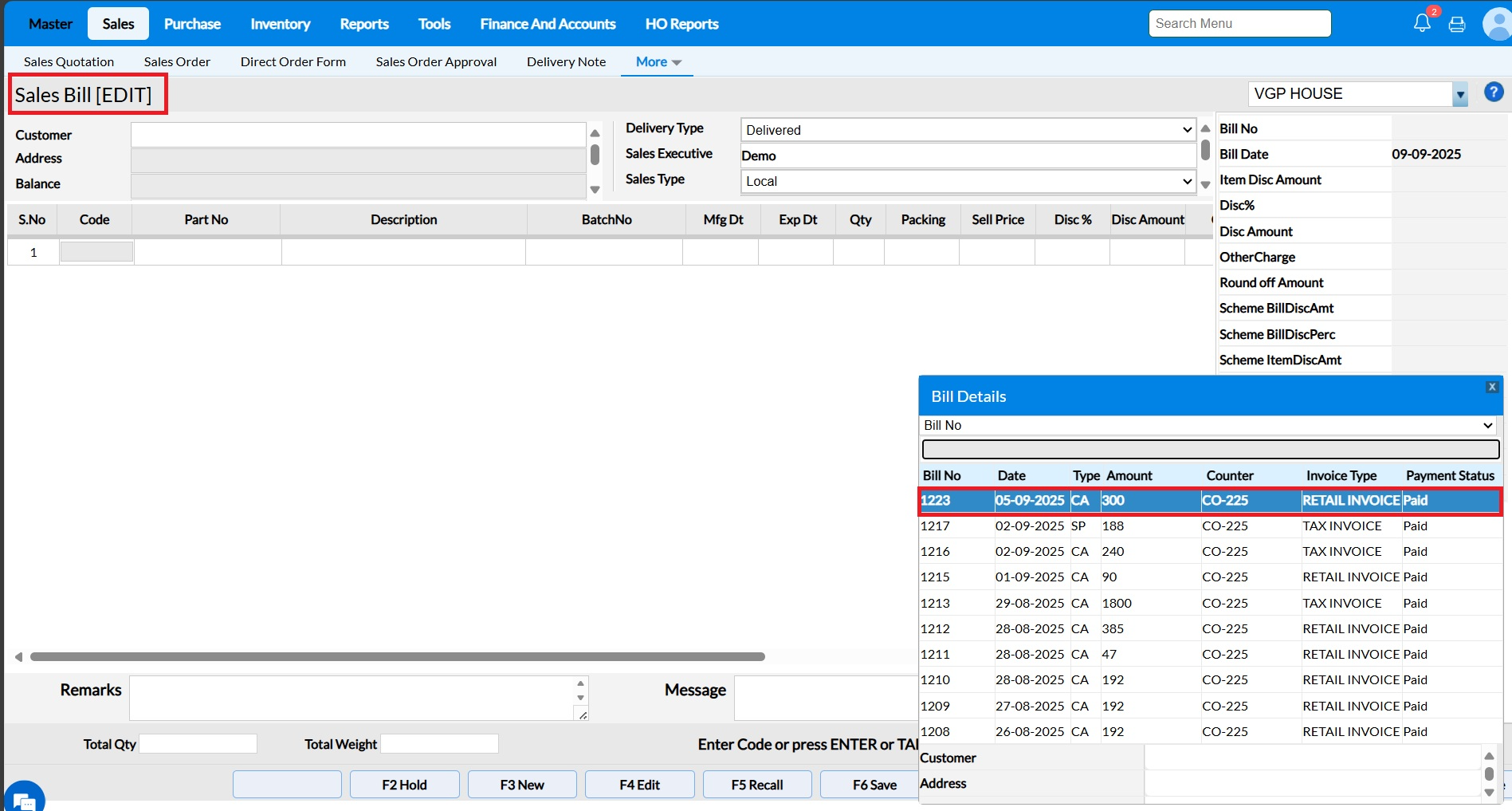This screenshot has width=1512, height=811.
Task: Open the notifications bell icon
Action: (x=1421, y=23)
